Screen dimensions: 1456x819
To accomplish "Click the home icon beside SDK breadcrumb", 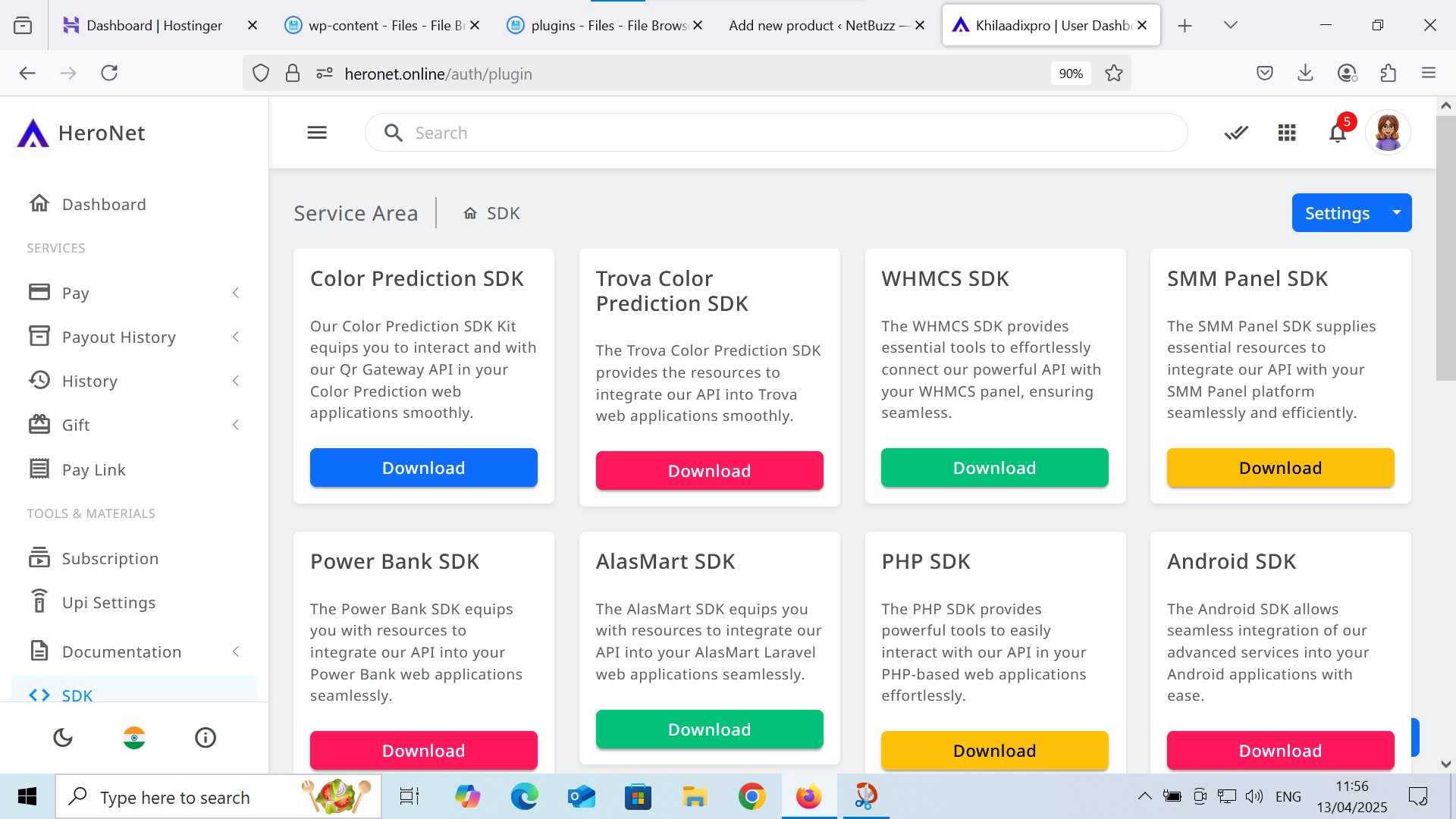I will pos(470,214).
